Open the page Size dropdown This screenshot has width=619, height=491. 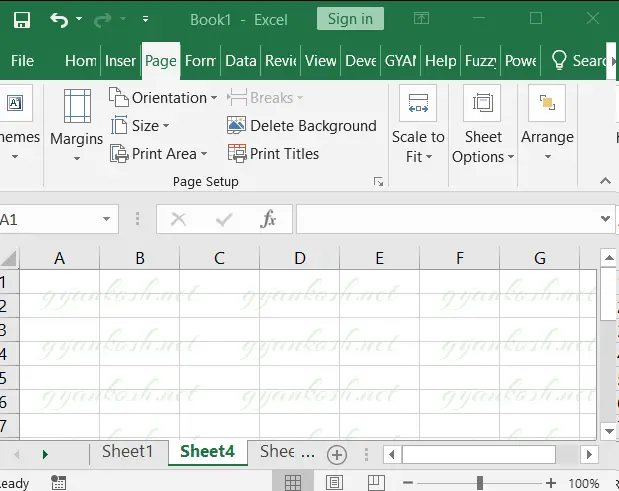point(140,126)
